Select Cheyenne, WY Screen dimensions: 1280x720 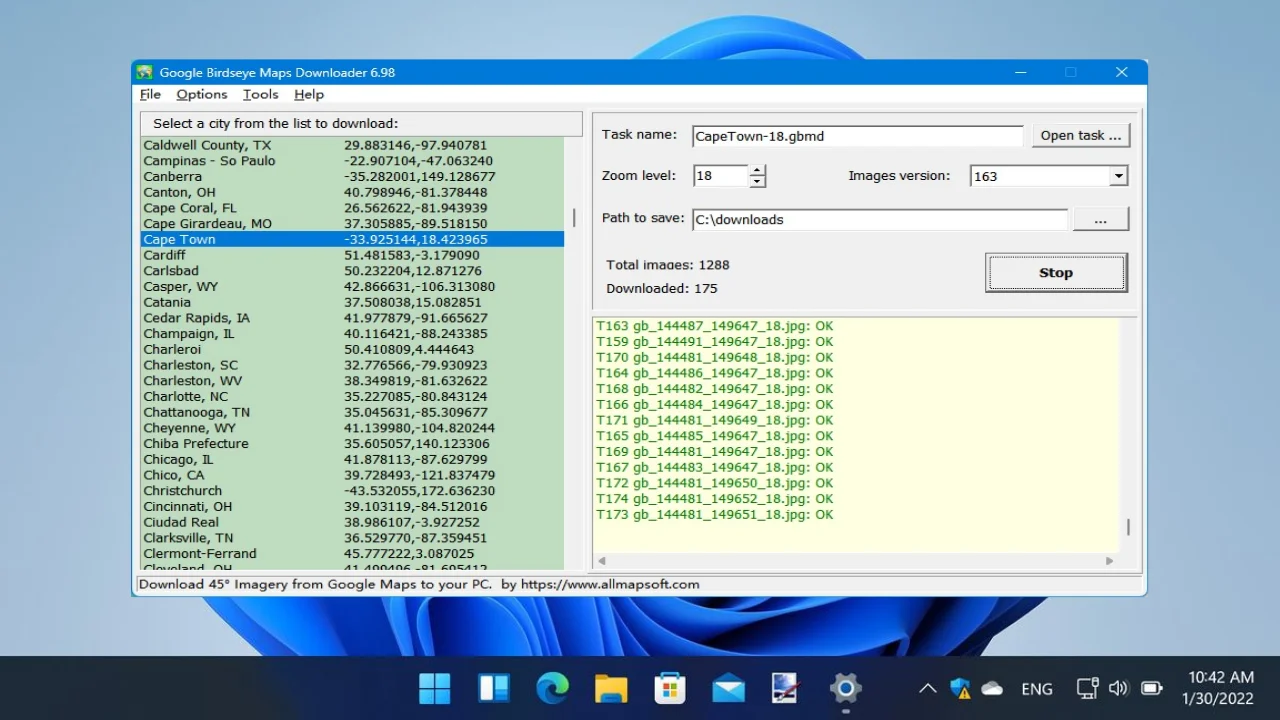click(352, 428)
